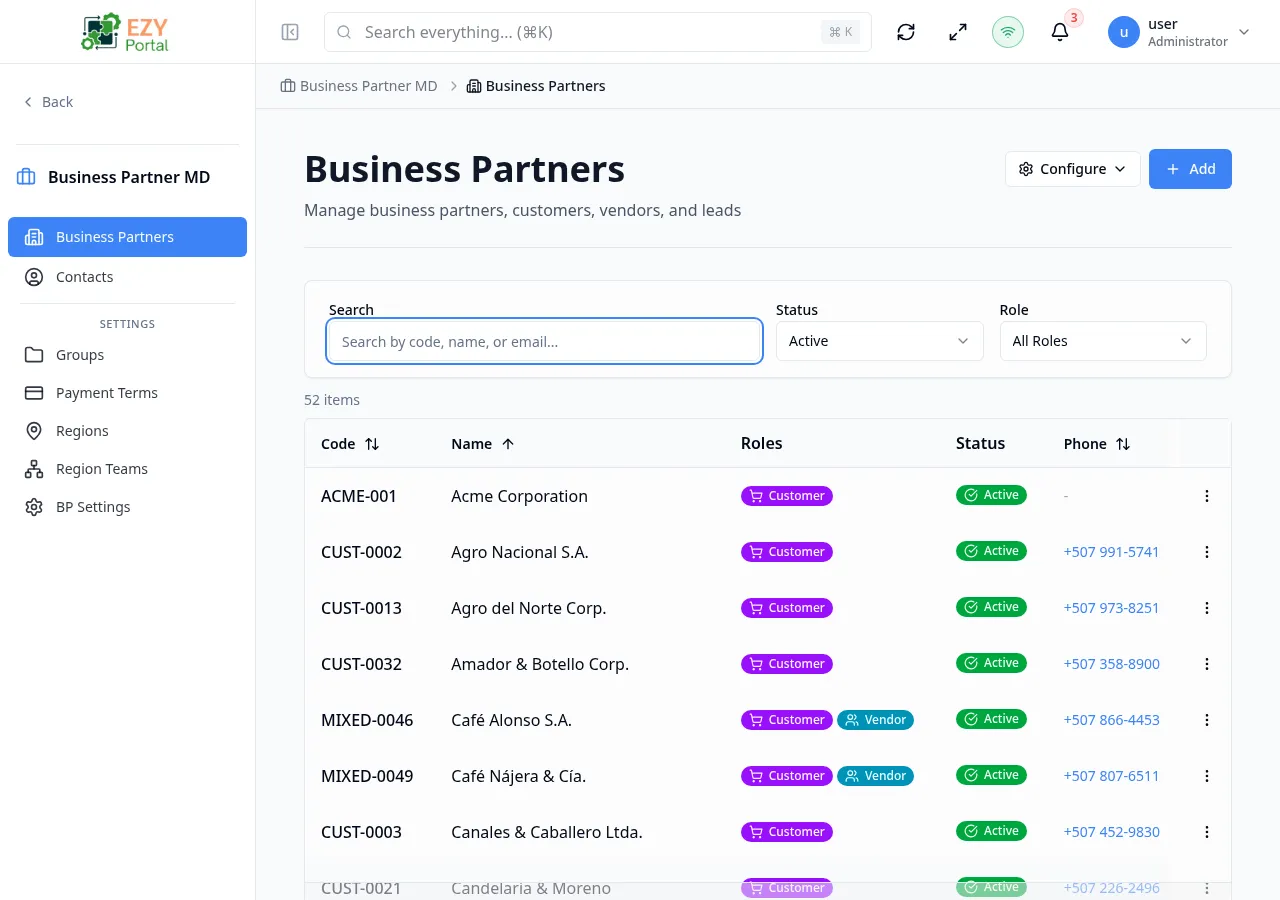
Task: Sort by Code column arrows icon
Action: click(x=372, y=444)
